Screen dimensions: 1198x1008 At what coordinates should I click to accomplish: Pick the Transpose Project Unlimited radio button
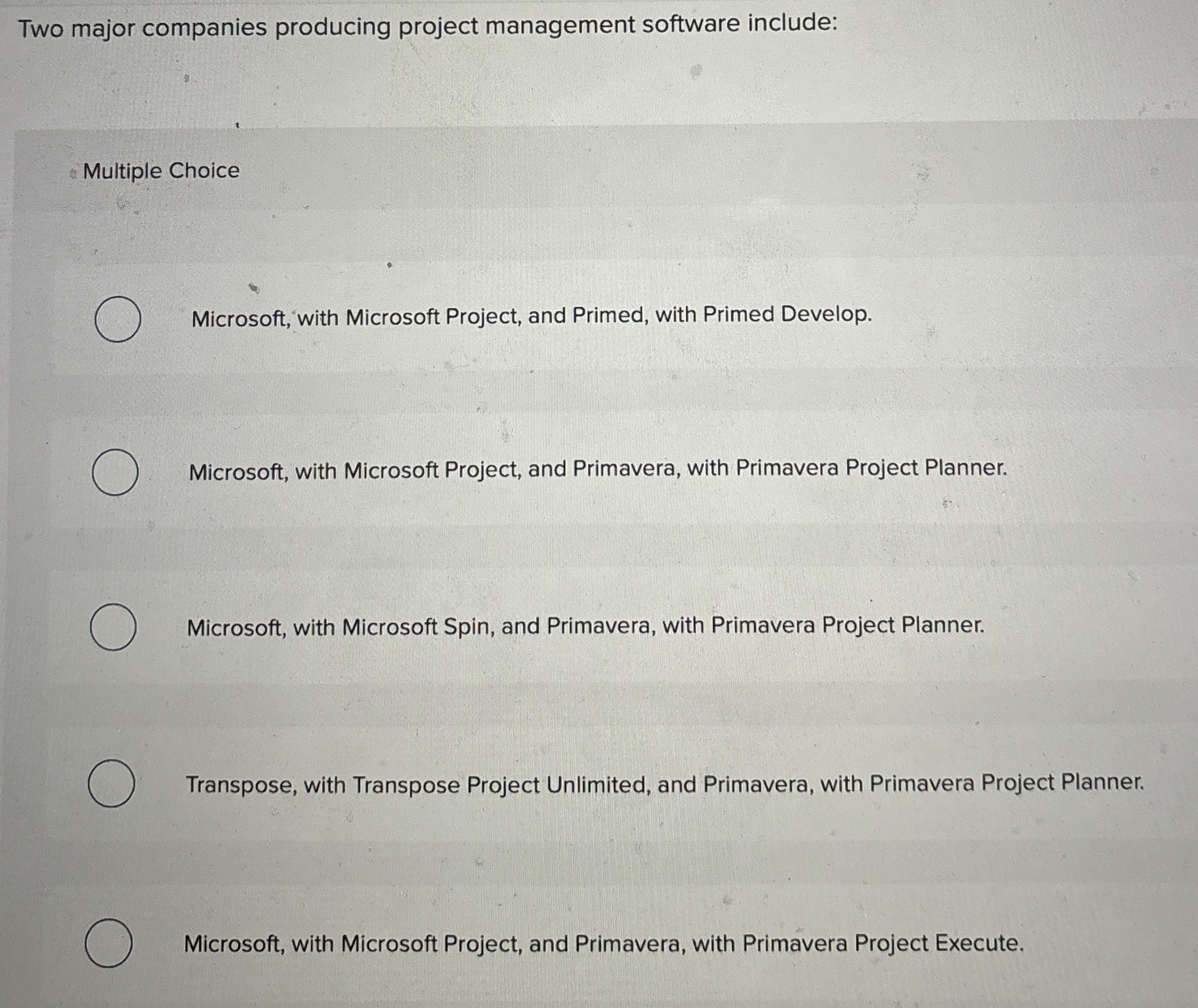point(111,783)
